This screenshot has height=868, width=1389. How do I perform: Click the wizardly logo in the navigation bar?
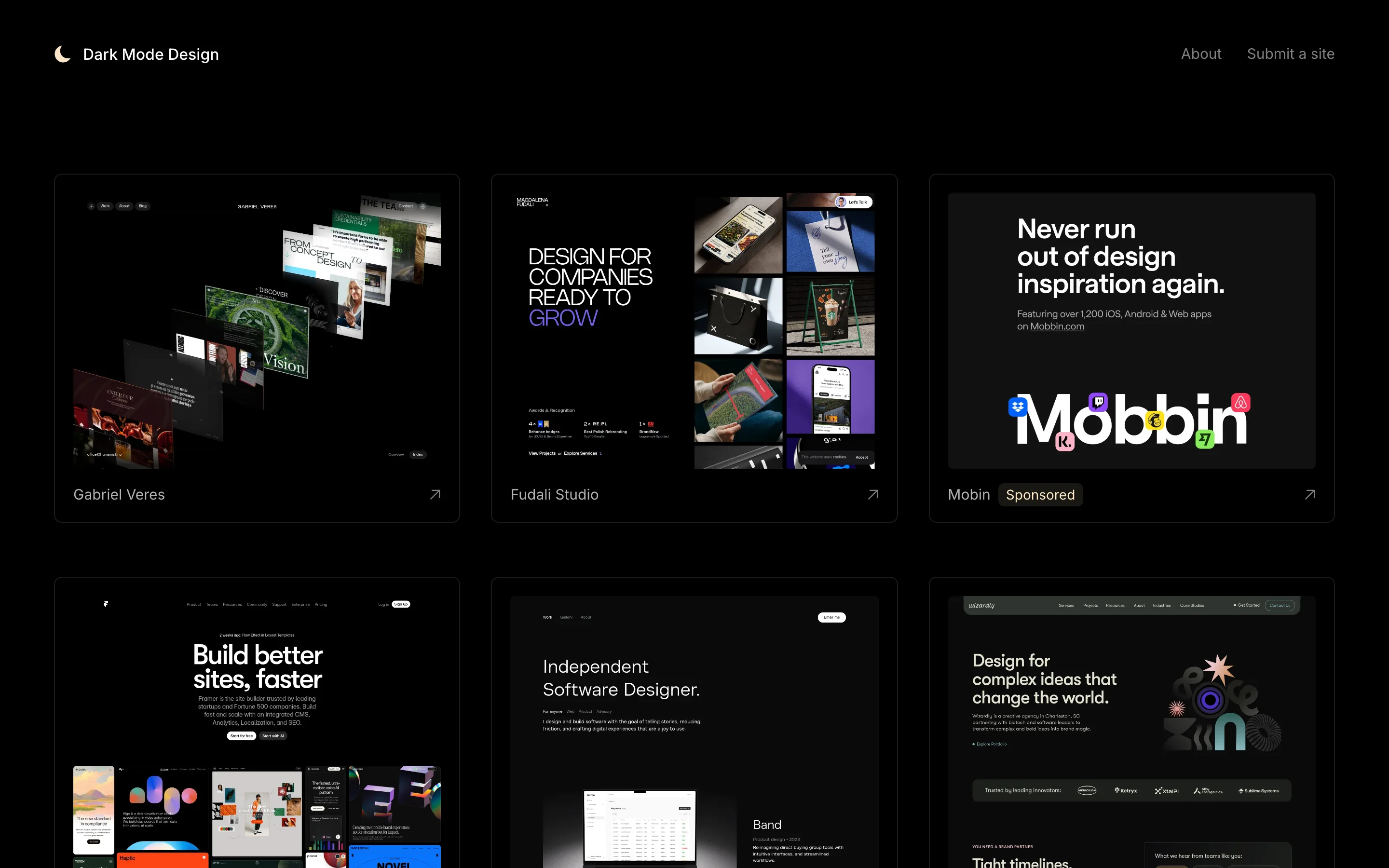click(982, 605)
